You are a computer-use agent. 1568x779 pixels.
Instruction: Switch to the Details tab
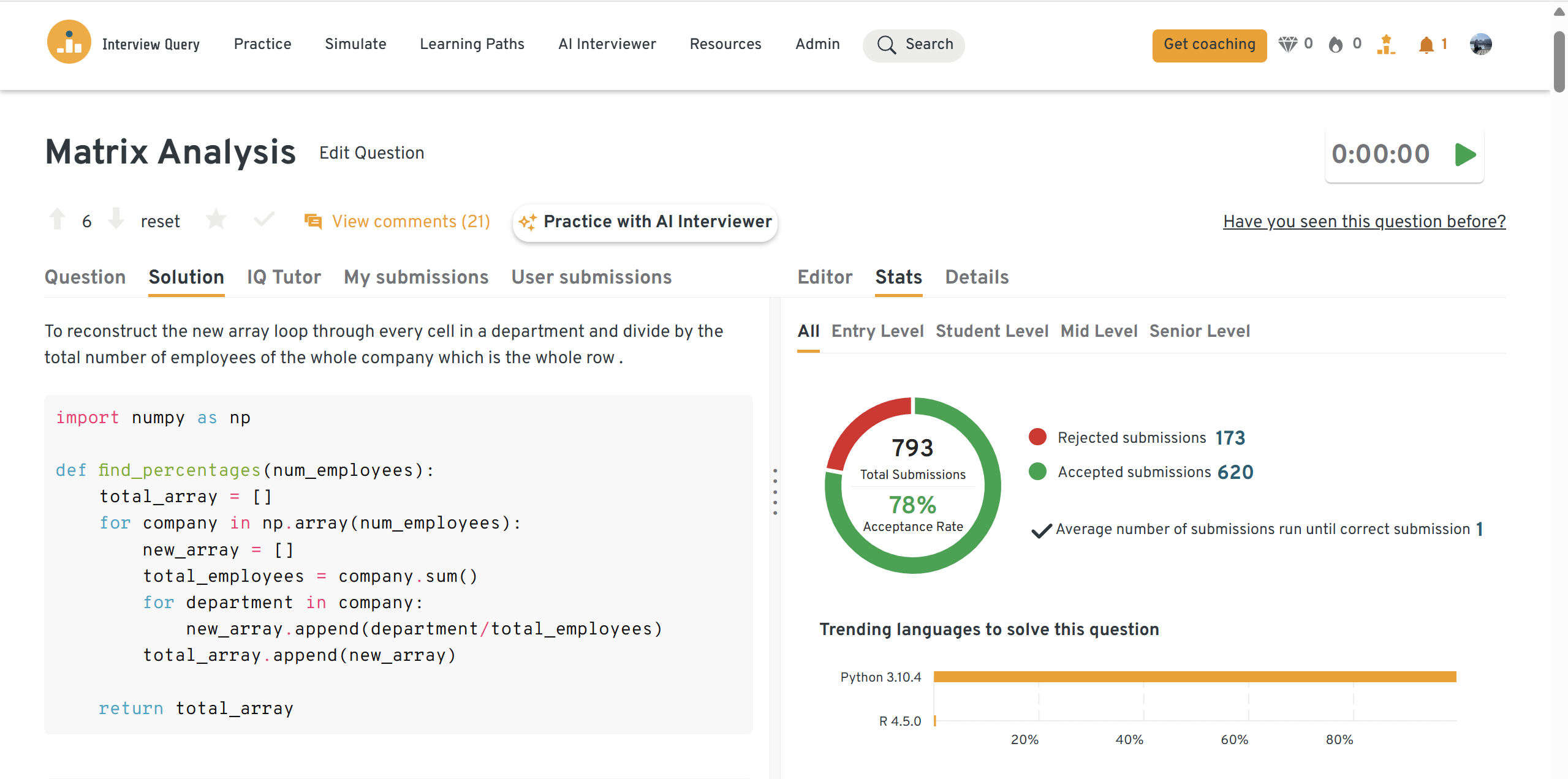(976, 277)
